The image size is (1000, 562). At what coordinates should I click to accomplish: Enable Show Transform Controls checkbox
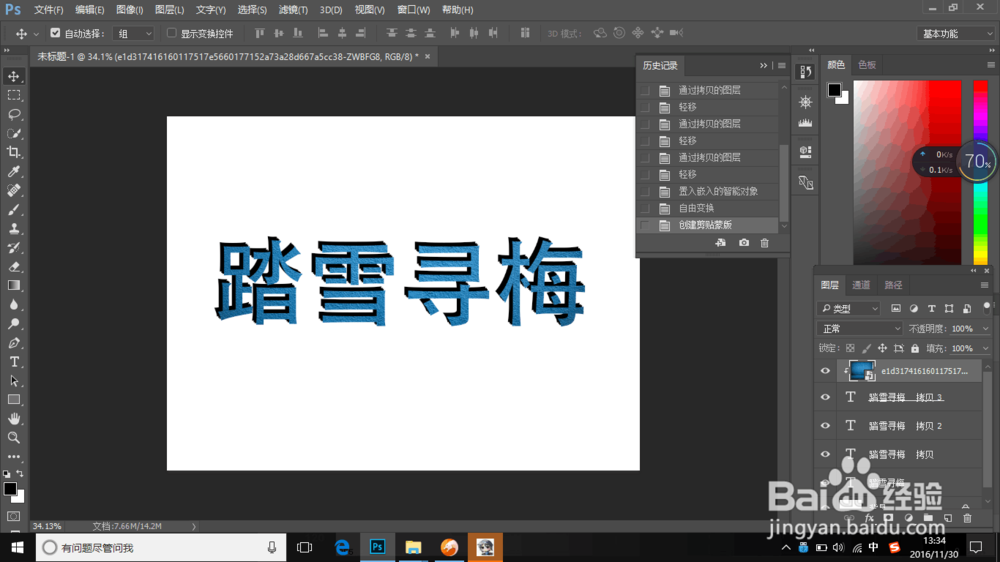172,33
